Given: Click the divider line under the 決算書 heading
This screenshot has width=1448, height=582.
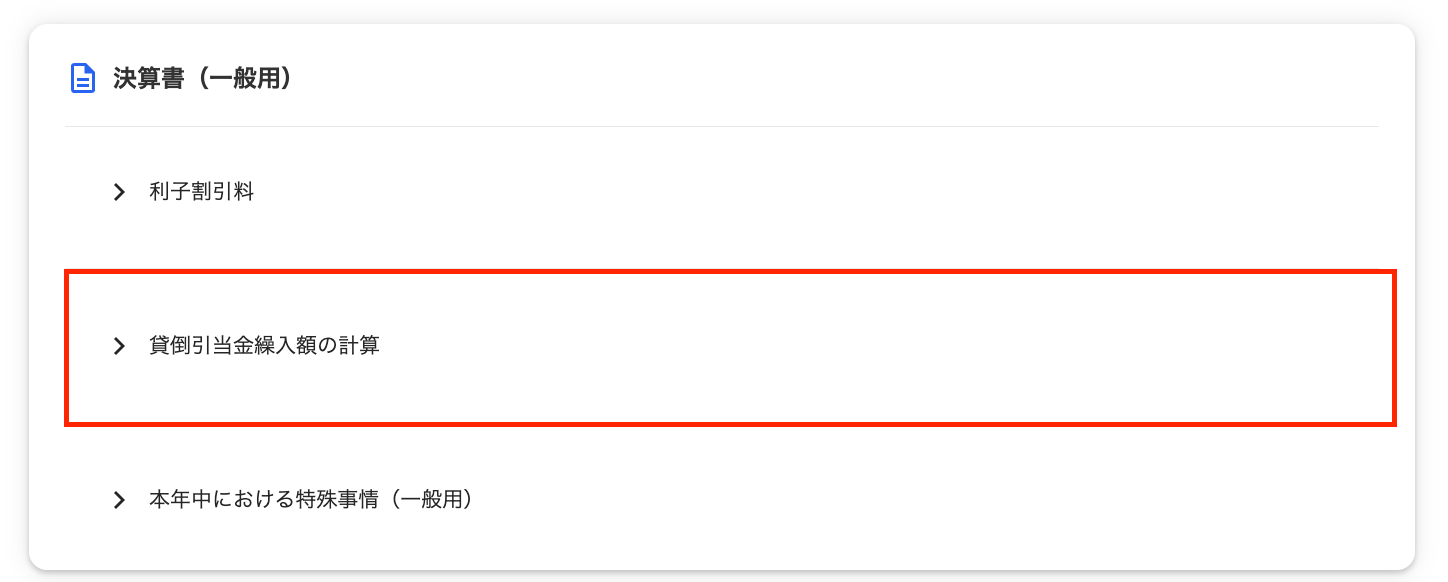Looking at the screenshot, I should [721, 127].
